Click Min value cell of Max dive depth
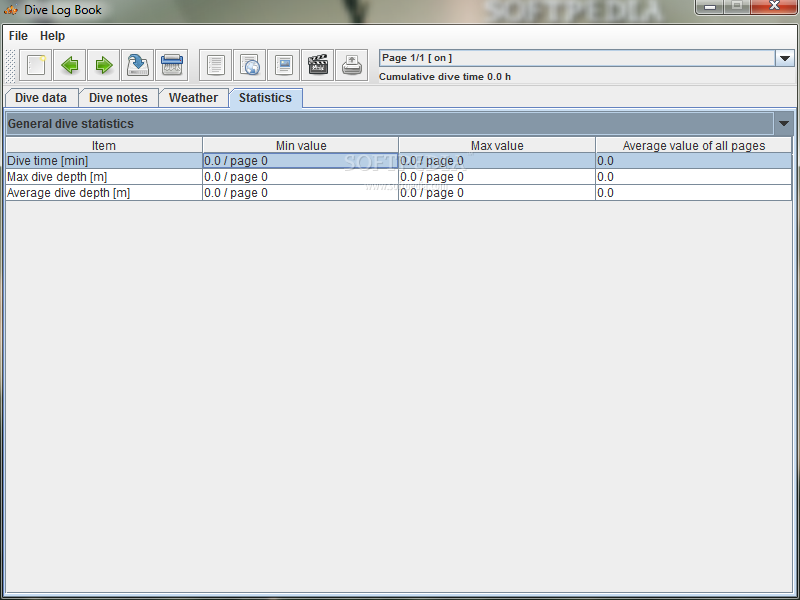Image resolution: width=800 pixels, height=600 pixels. 301,177
